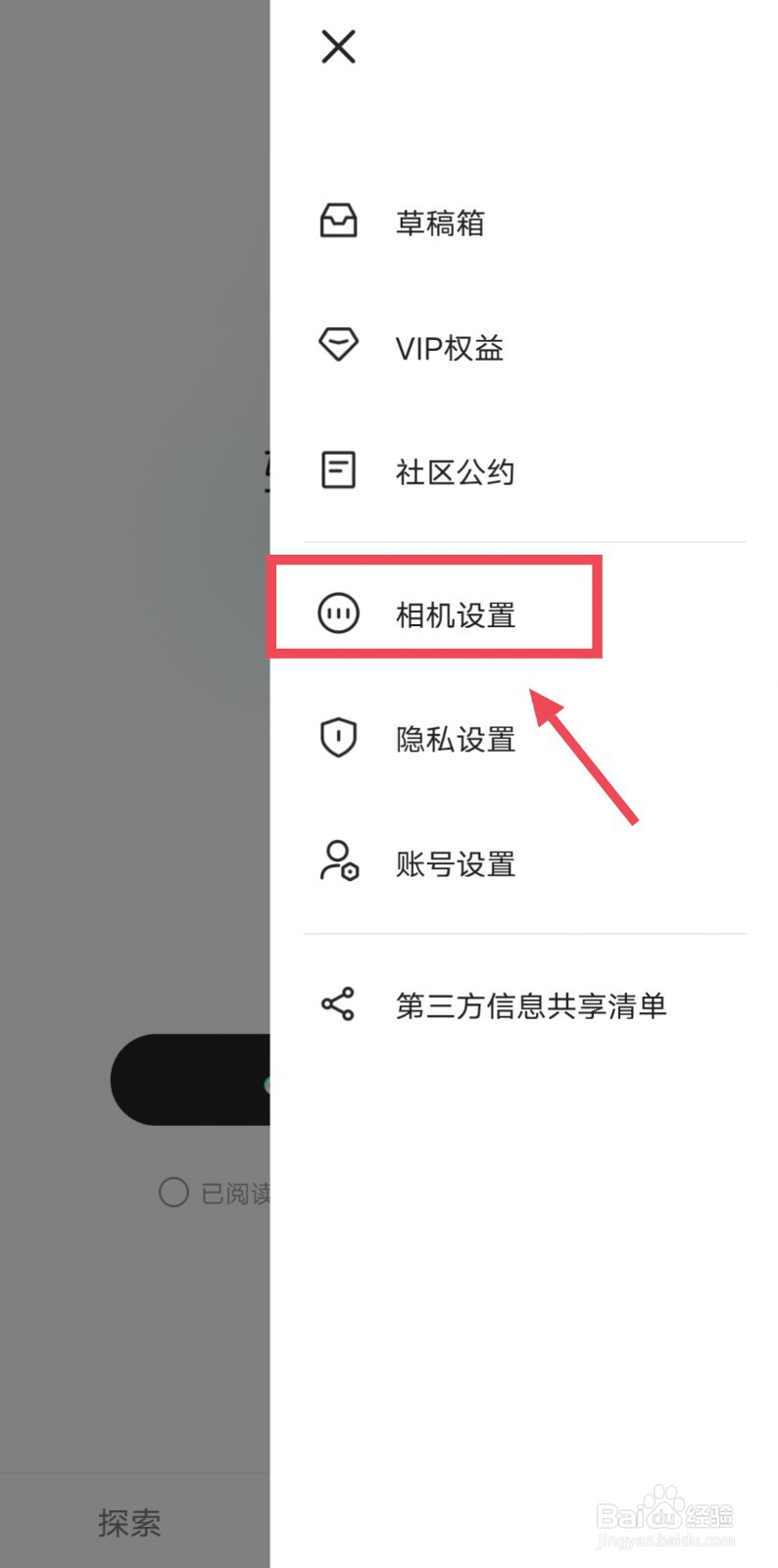The height and width of the screenshot is (1568, 778).
Task: Close the side menu with X icon
Action: pos(338,46)
